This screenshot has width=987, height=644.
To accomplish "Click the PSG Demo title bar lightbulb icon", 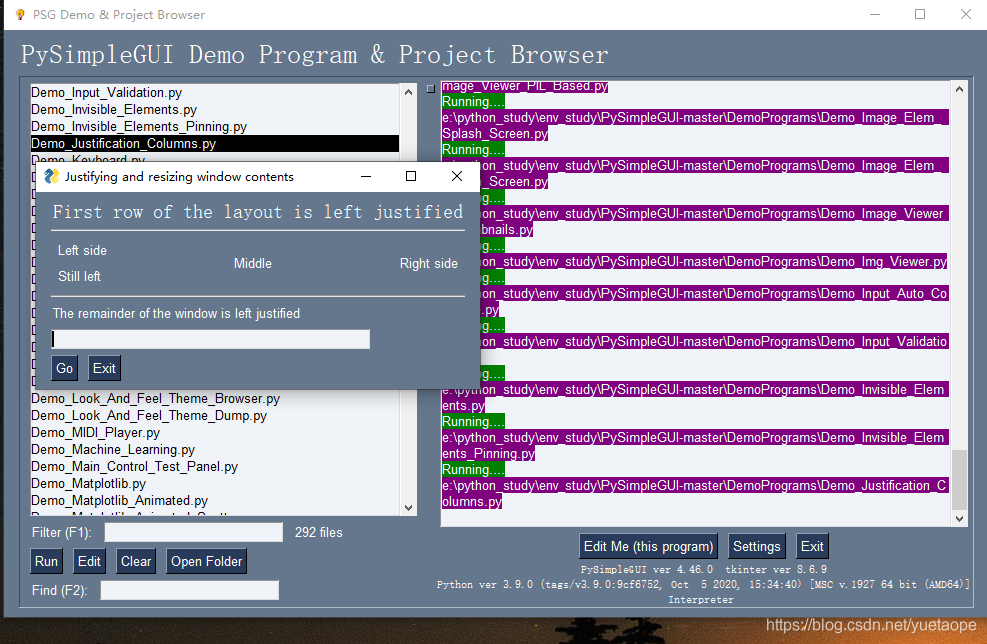I will (x=20, y=14).
